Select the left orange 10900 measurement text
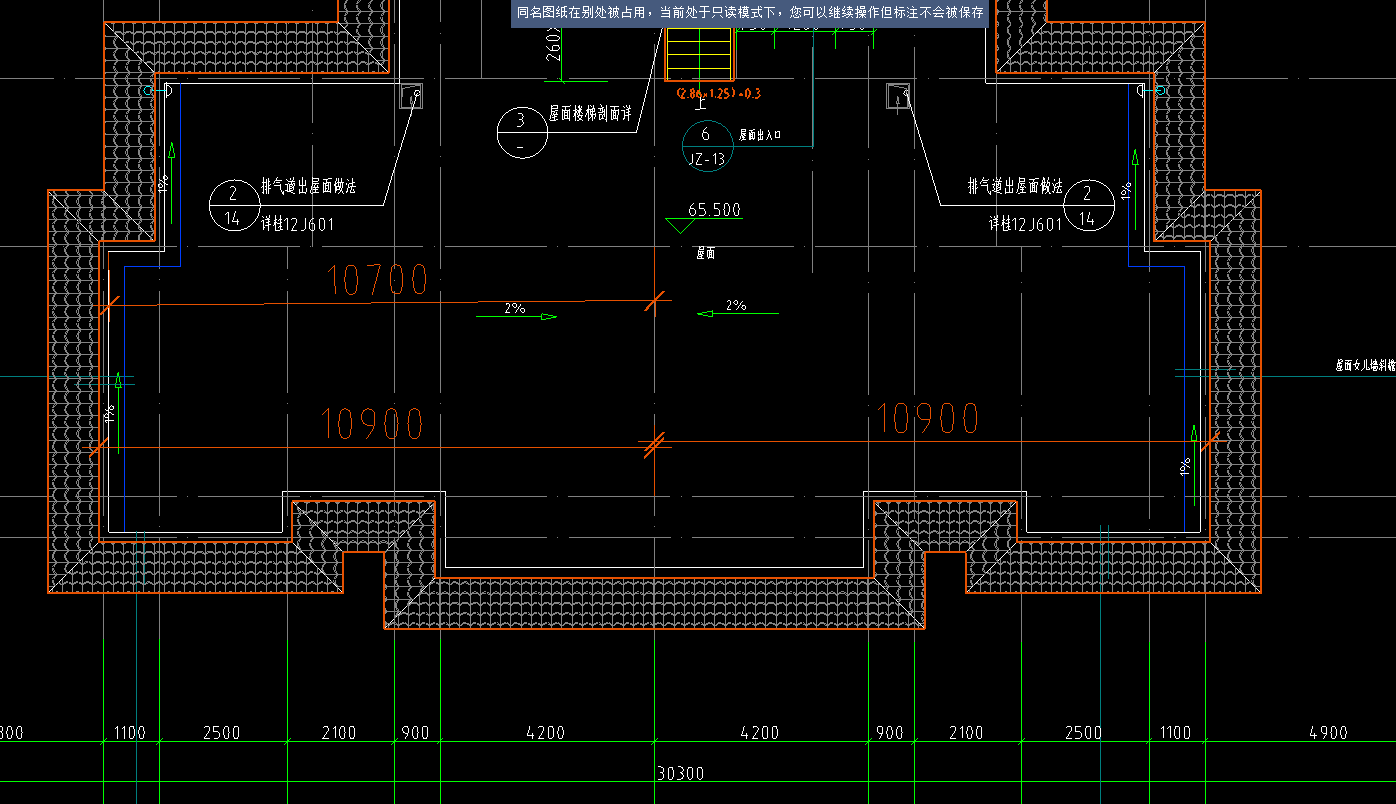The image size is (1396, 804). 373,424
